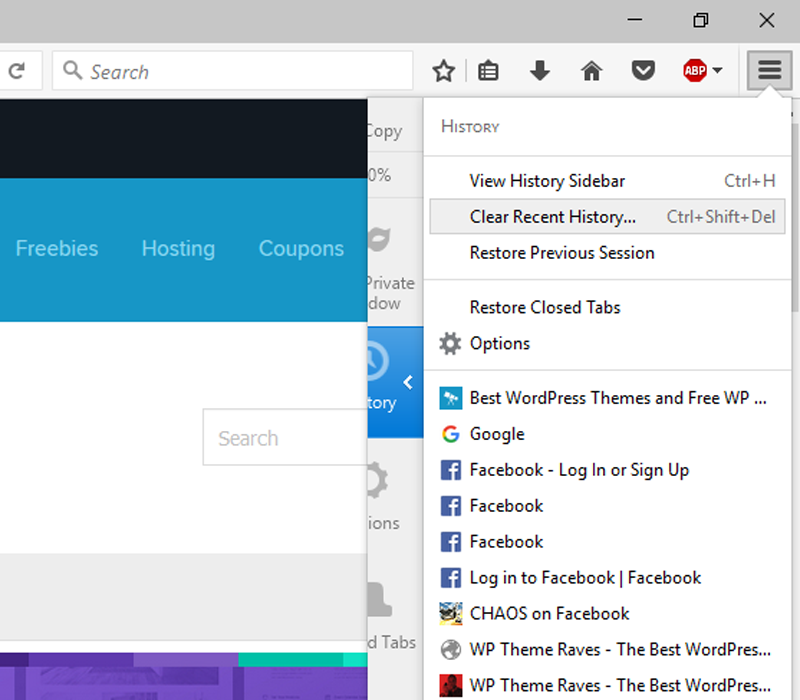Open the hamburger menu button
Screen dimensions: 800x700
[769, 71]
